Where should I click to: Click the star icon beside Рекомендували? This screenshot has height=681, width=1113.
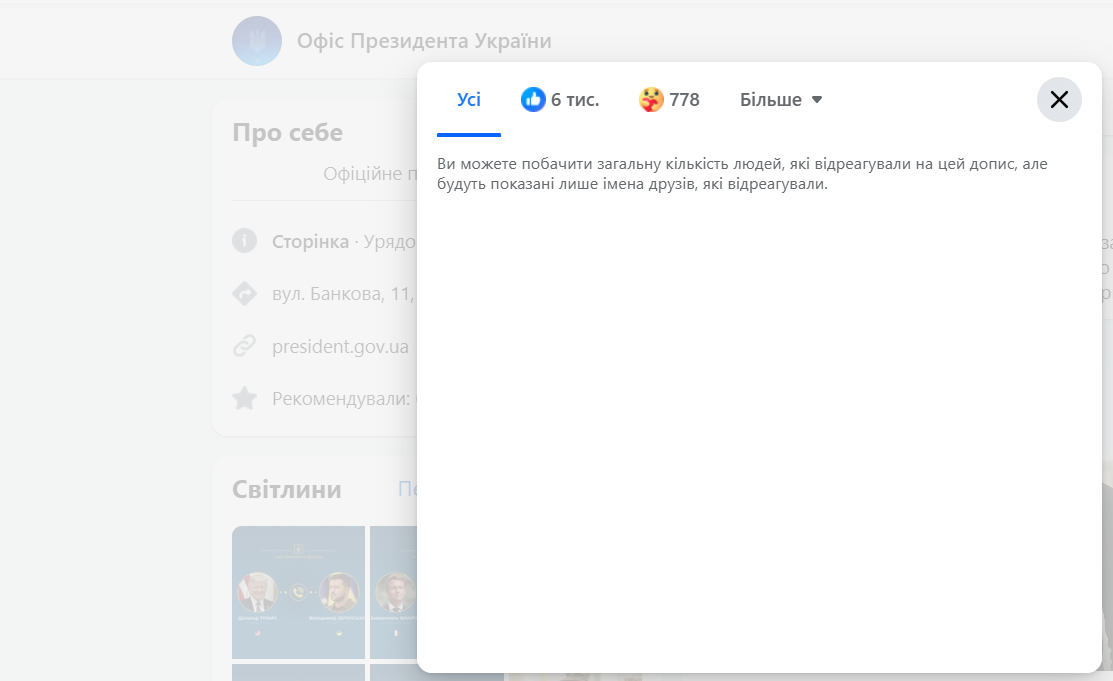[245, 399]
